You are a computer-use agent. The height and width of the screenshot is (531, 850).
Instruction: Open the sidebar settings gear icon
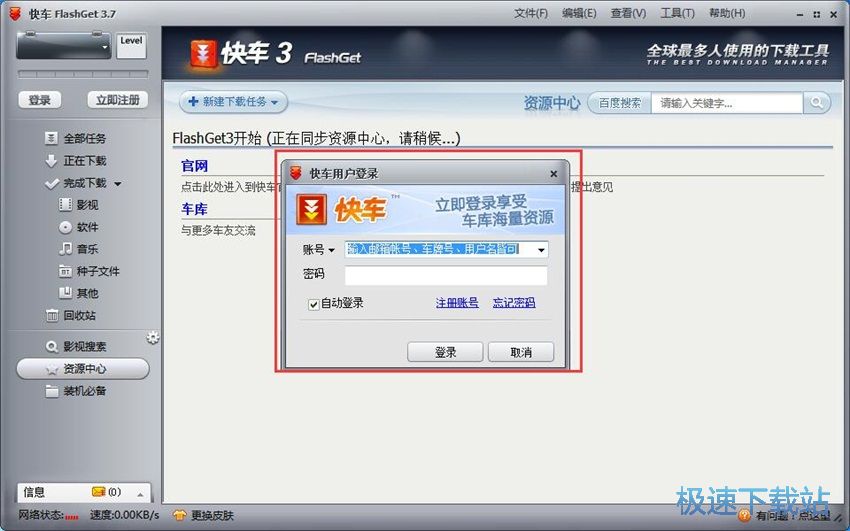(153, 338)
